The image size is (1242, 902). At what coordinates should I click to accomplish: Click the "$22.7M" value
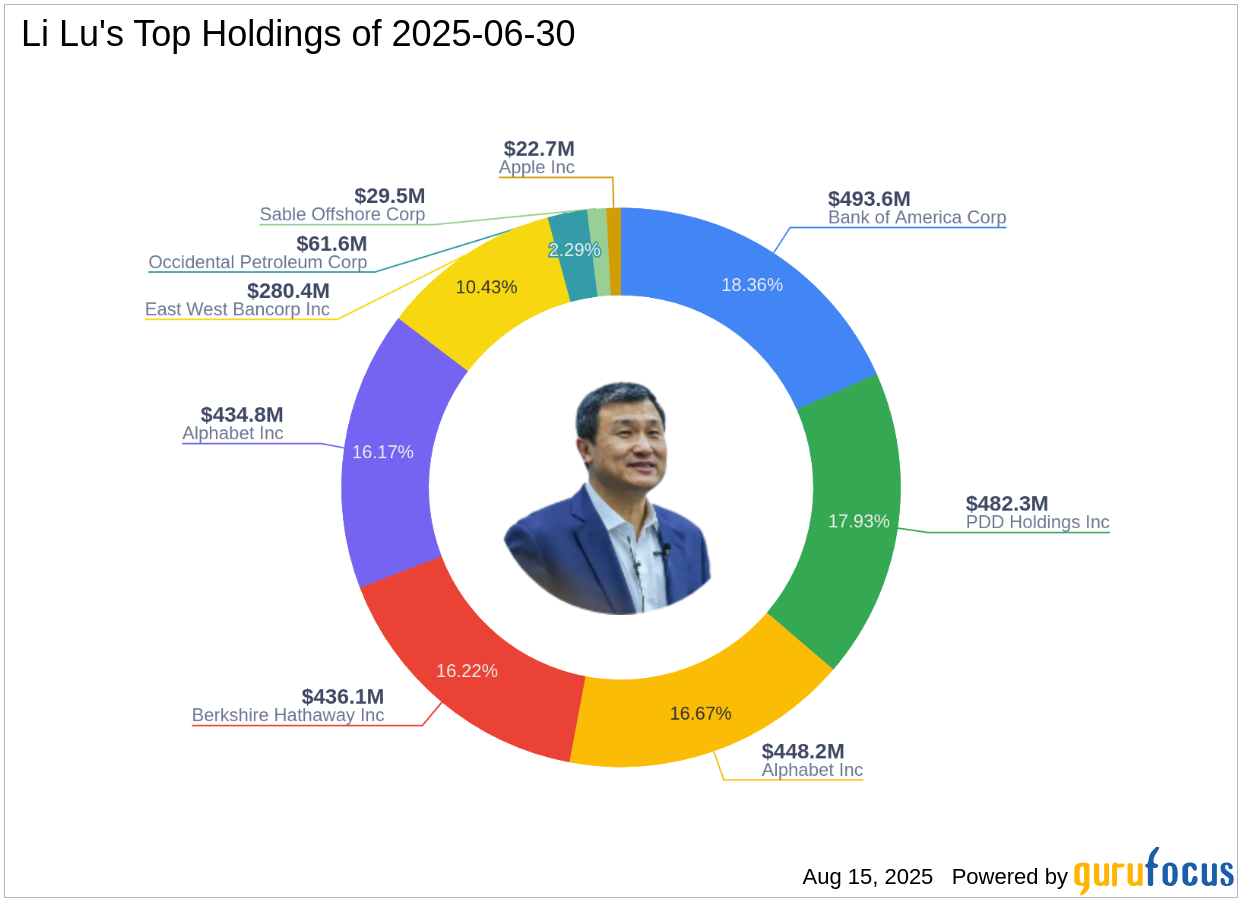point(539,148)
